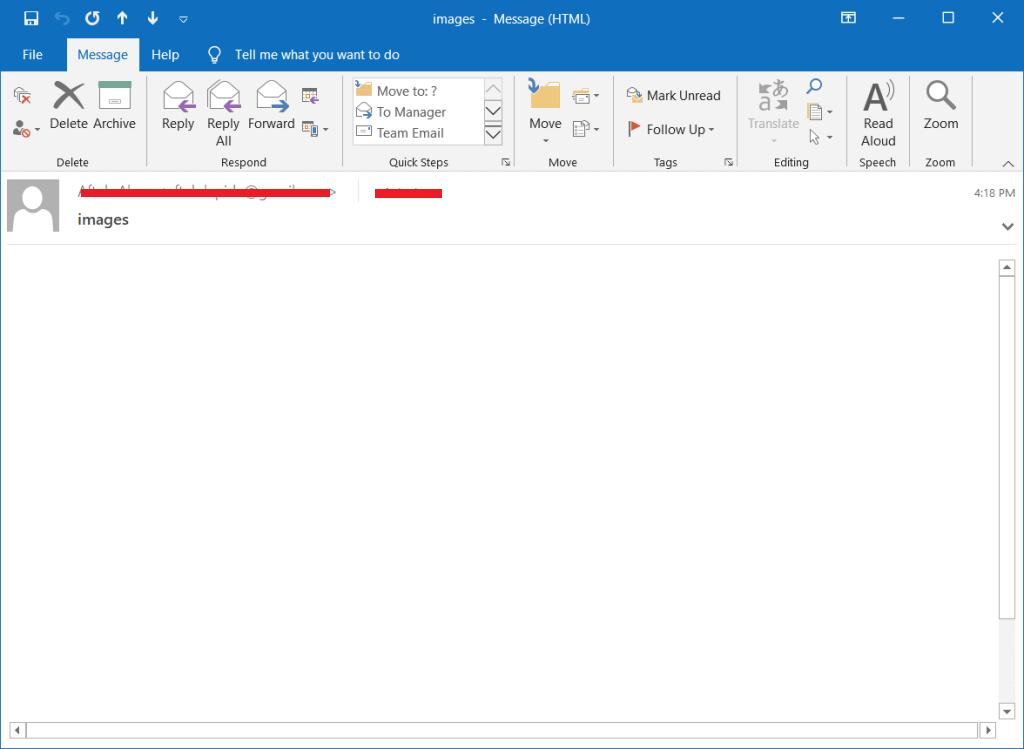Click the lightbulb icon beside Tell me
This screenshot has width=1024, height=749.
[x=214, y=55]
